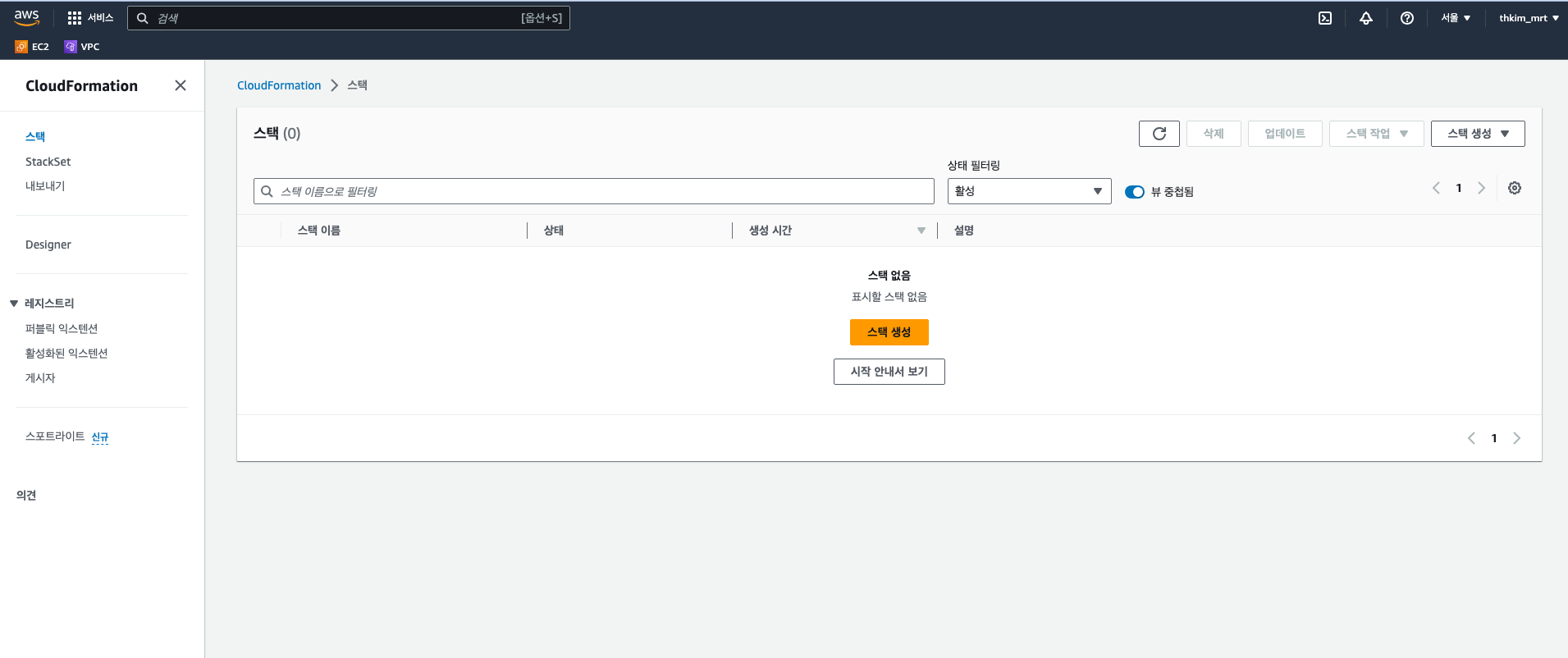Expand the 서울 region selector
The width and height of the screenshot is (1568, 658).
pyautogui.click(x=1456, y=18)
